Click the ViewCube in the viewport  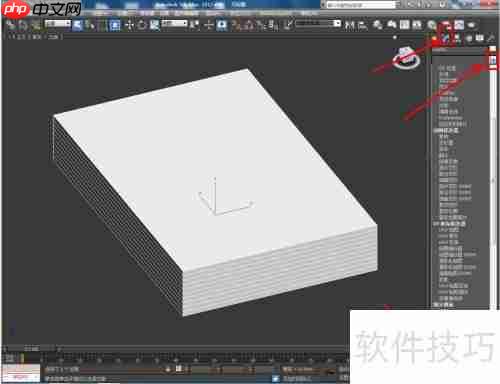406,57
